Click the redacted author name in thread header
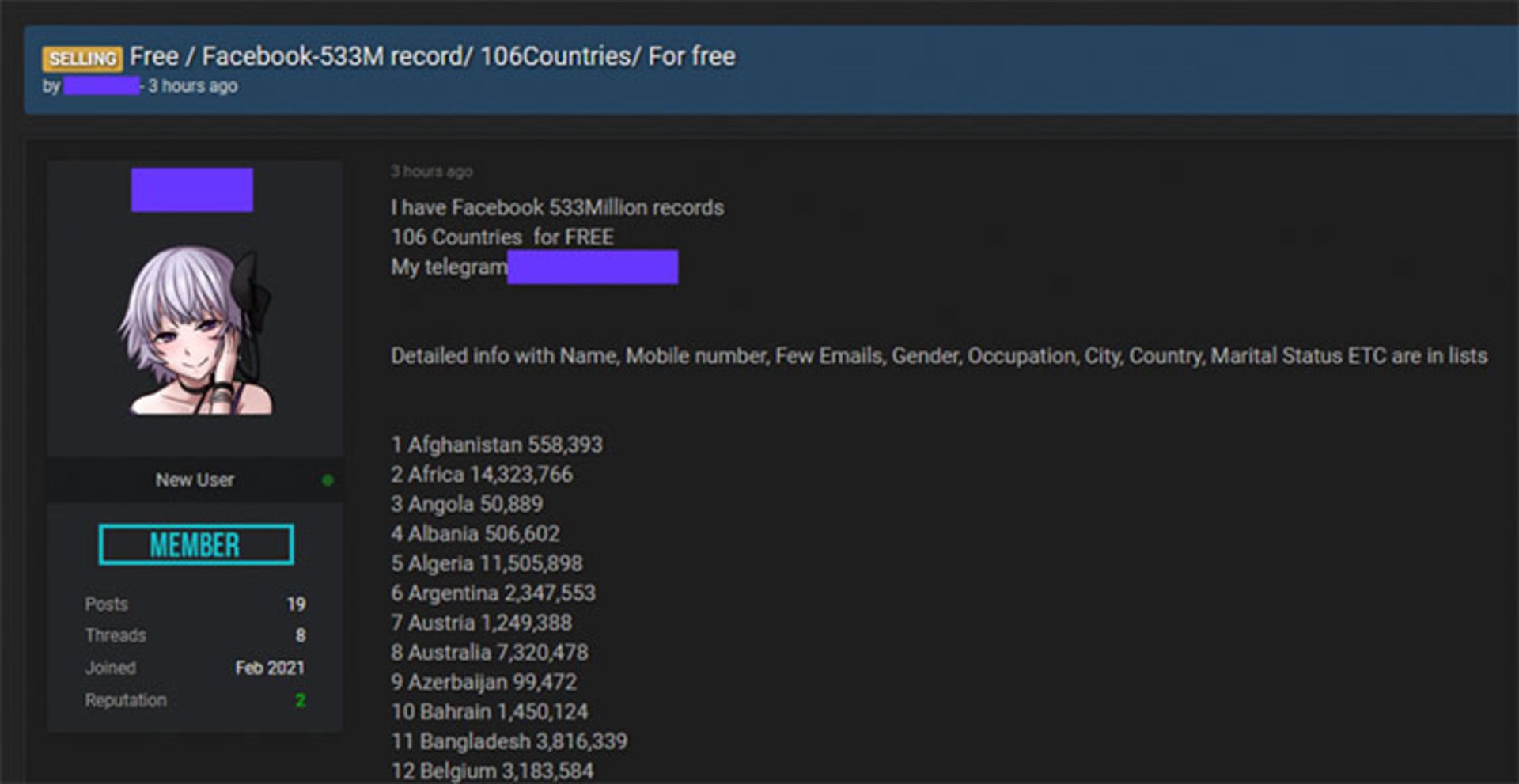 (x=101, y=85)
